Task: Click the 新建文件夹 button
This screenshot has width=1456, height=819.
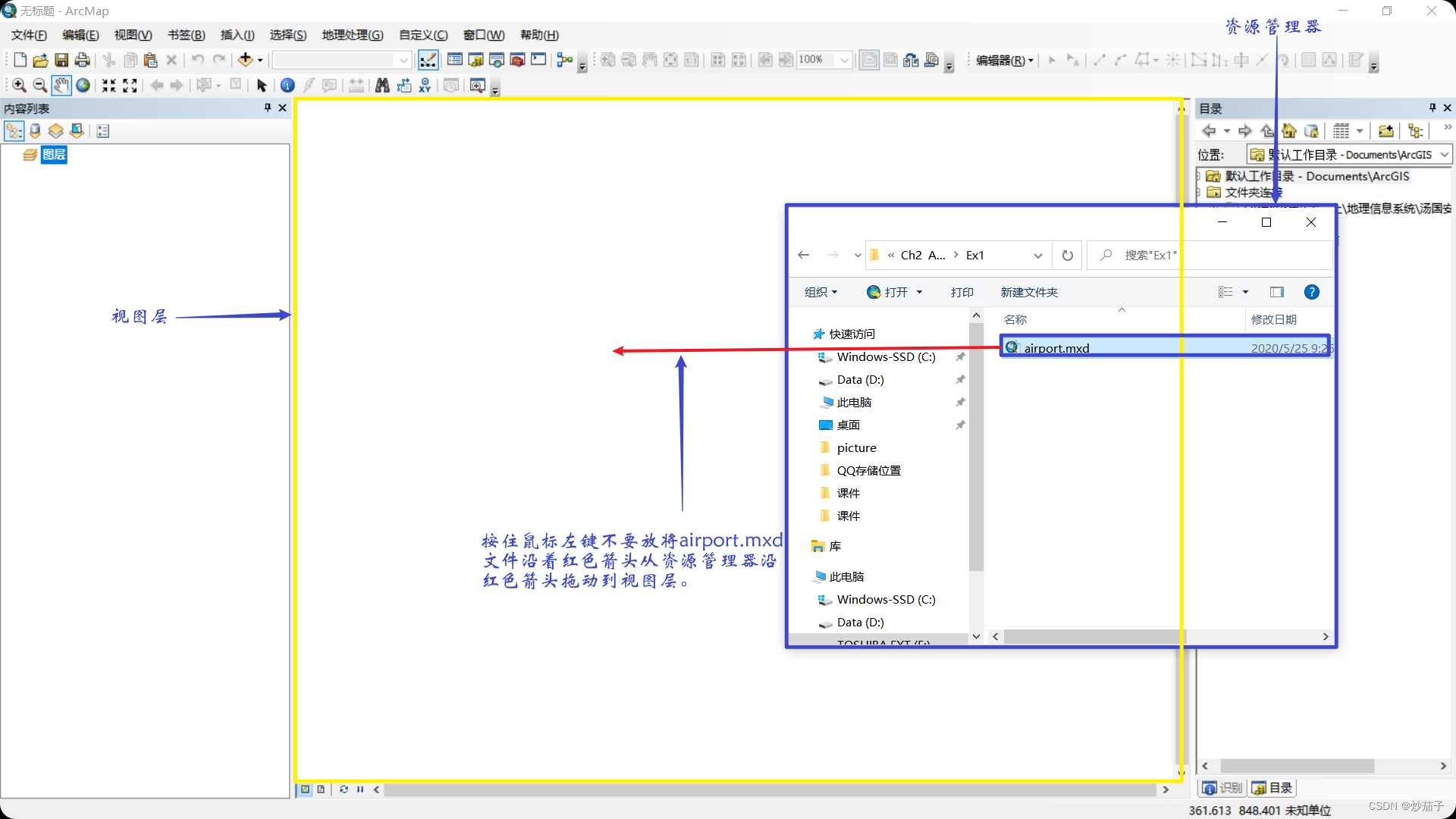Action: coord(1028,292)
